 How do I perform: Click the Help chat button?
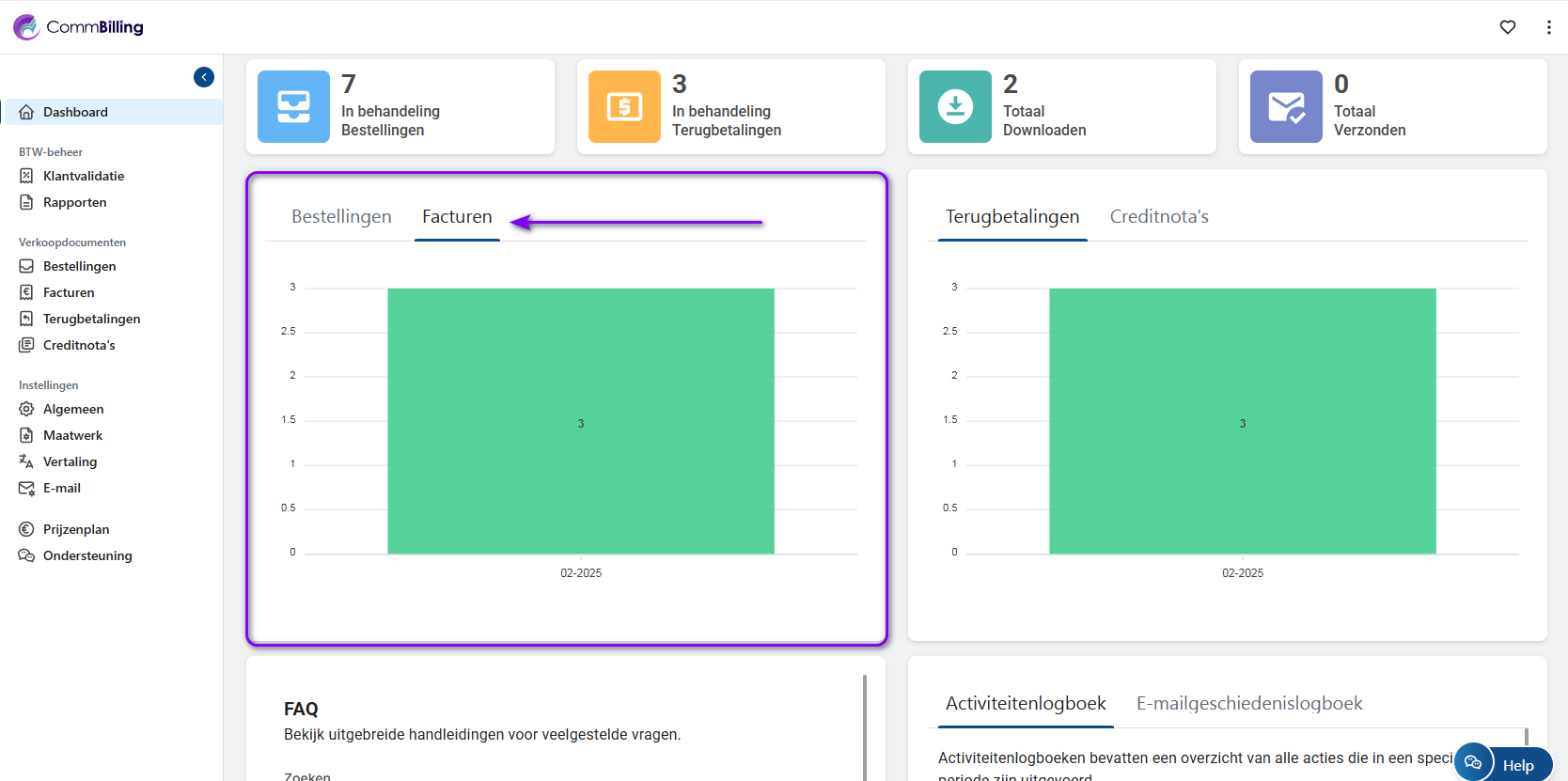click(x=1503, y=764)
